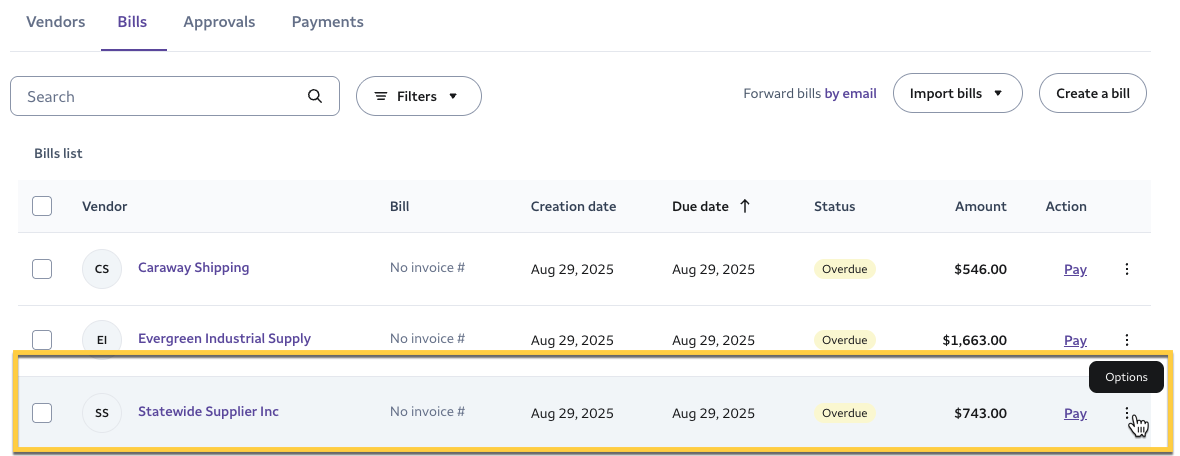The image size is (1180, 456).
Task: Click the Create a bill button
Action: pos(1092,94)
